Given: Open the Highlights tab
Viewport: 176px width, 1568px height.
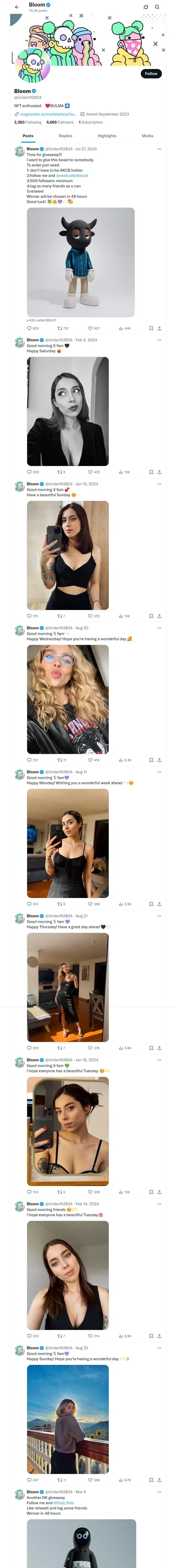Looking at the screenshot, I should (107, 136).
